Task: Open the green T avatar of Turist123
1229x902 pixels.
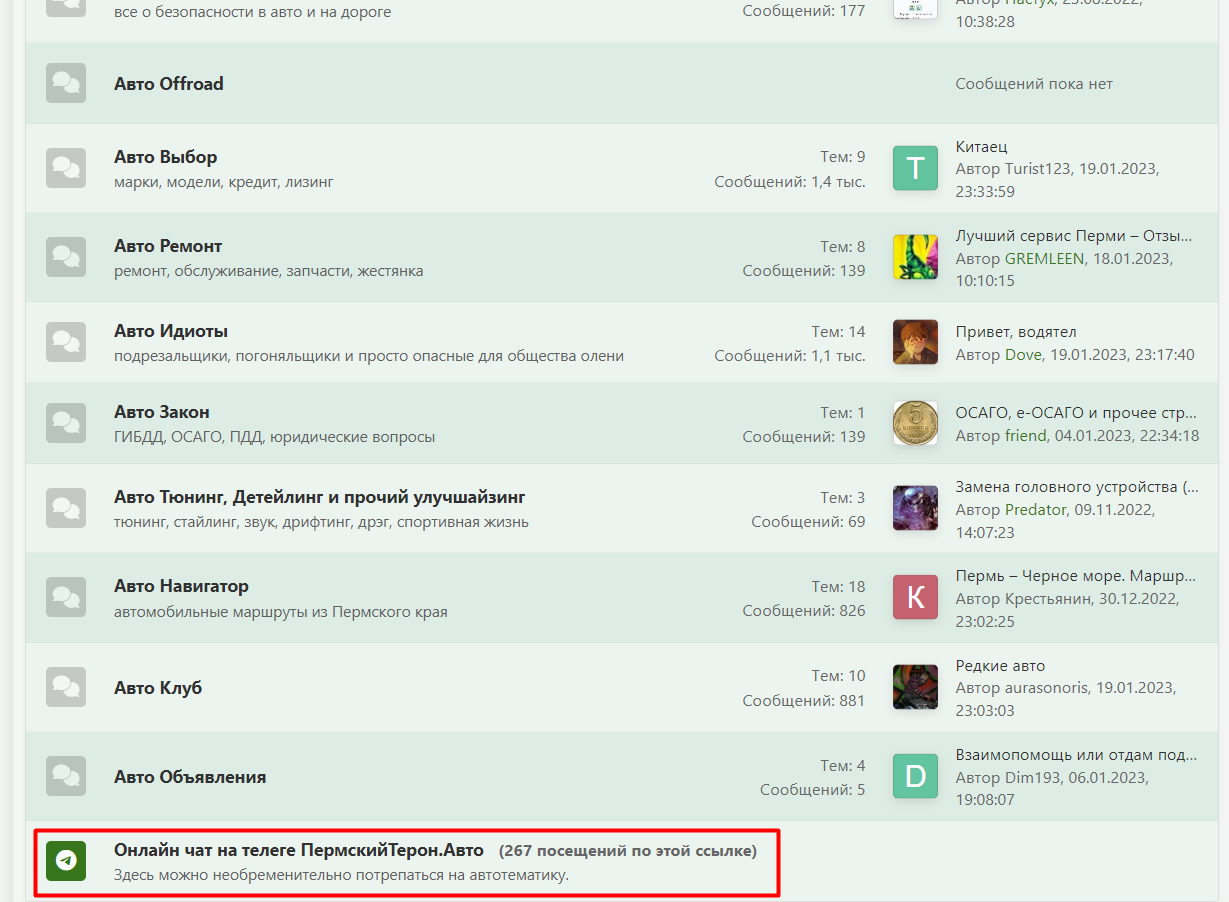Action: (x=915, y=168)
